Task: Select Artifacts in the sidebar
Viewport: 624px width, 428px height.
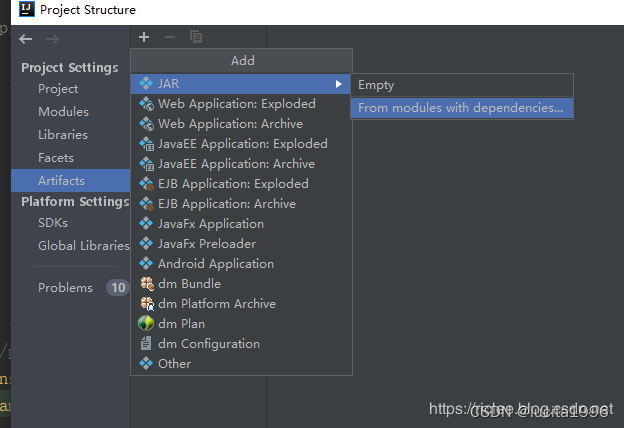Action: click(x=70, y=181)
